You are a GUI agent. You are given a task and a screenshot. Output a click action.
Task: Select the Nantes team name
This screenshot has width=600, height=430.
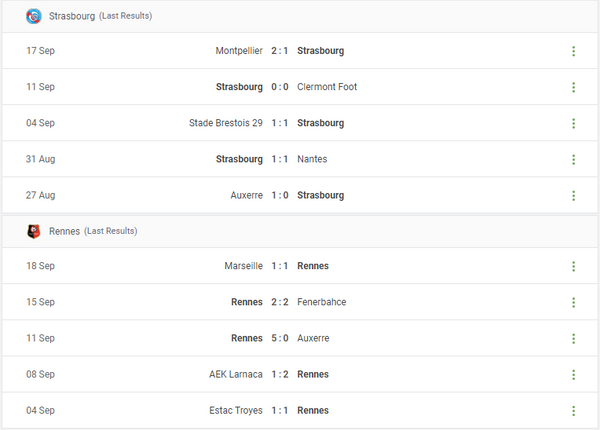click(312, 159)
